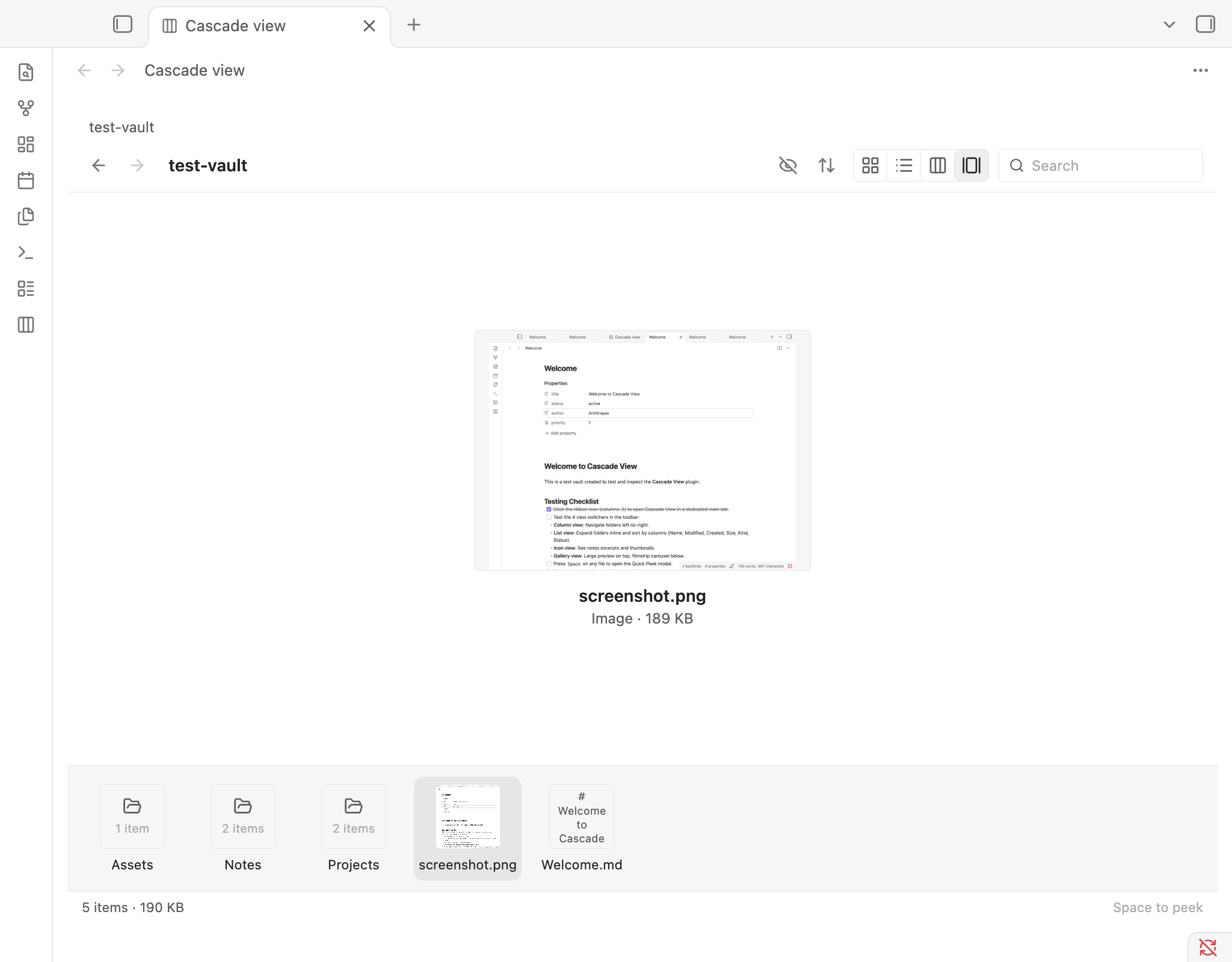Image resolution: width=1232 pixels, height=962 pixels.
Task: Go forward in tab history
Action: (x=118, y=70)
